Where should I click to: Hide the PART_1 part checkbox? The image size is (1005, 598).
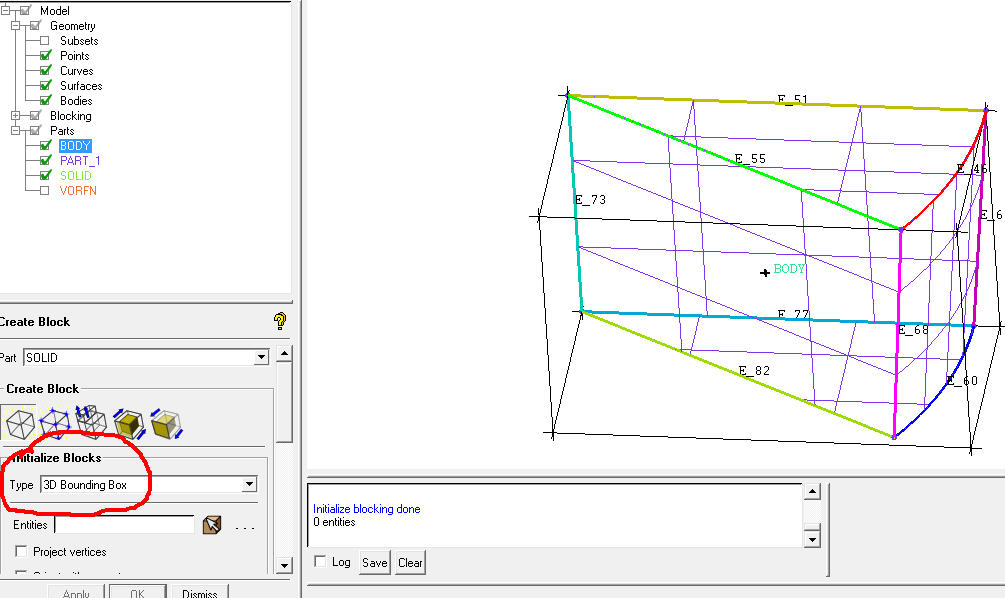[45, 160]
